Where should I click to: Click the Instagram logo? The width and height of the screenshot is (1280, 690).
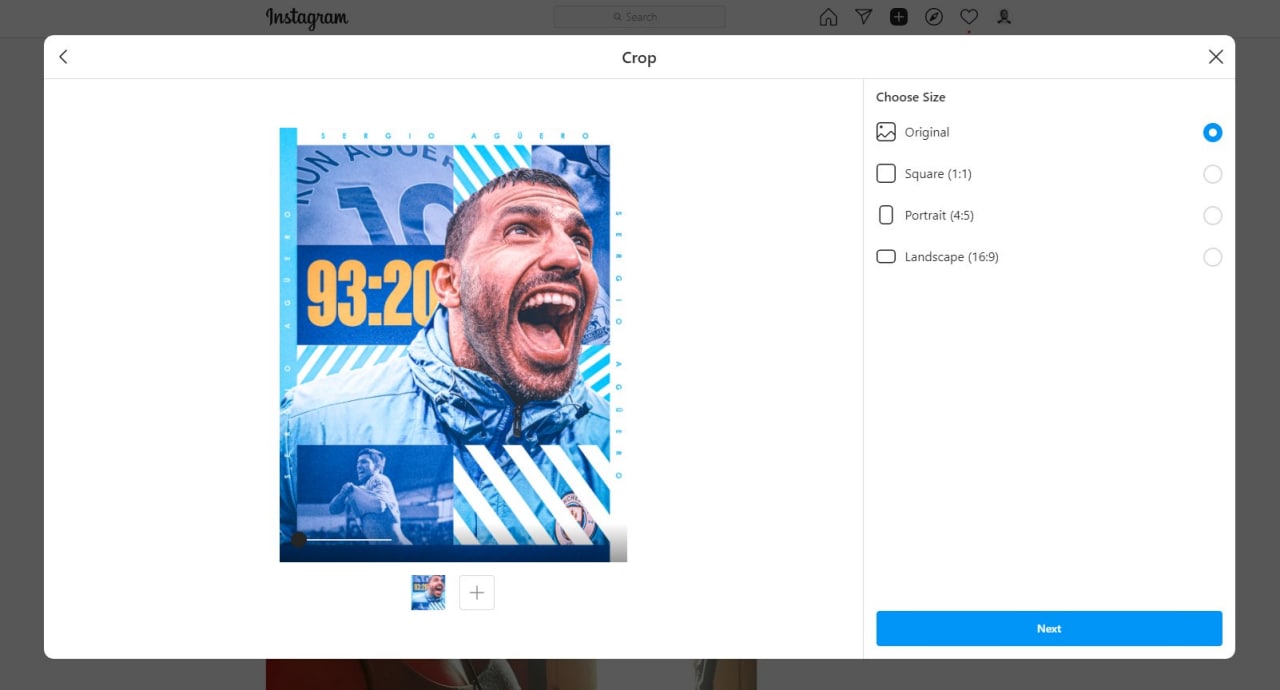coord(307,18)
